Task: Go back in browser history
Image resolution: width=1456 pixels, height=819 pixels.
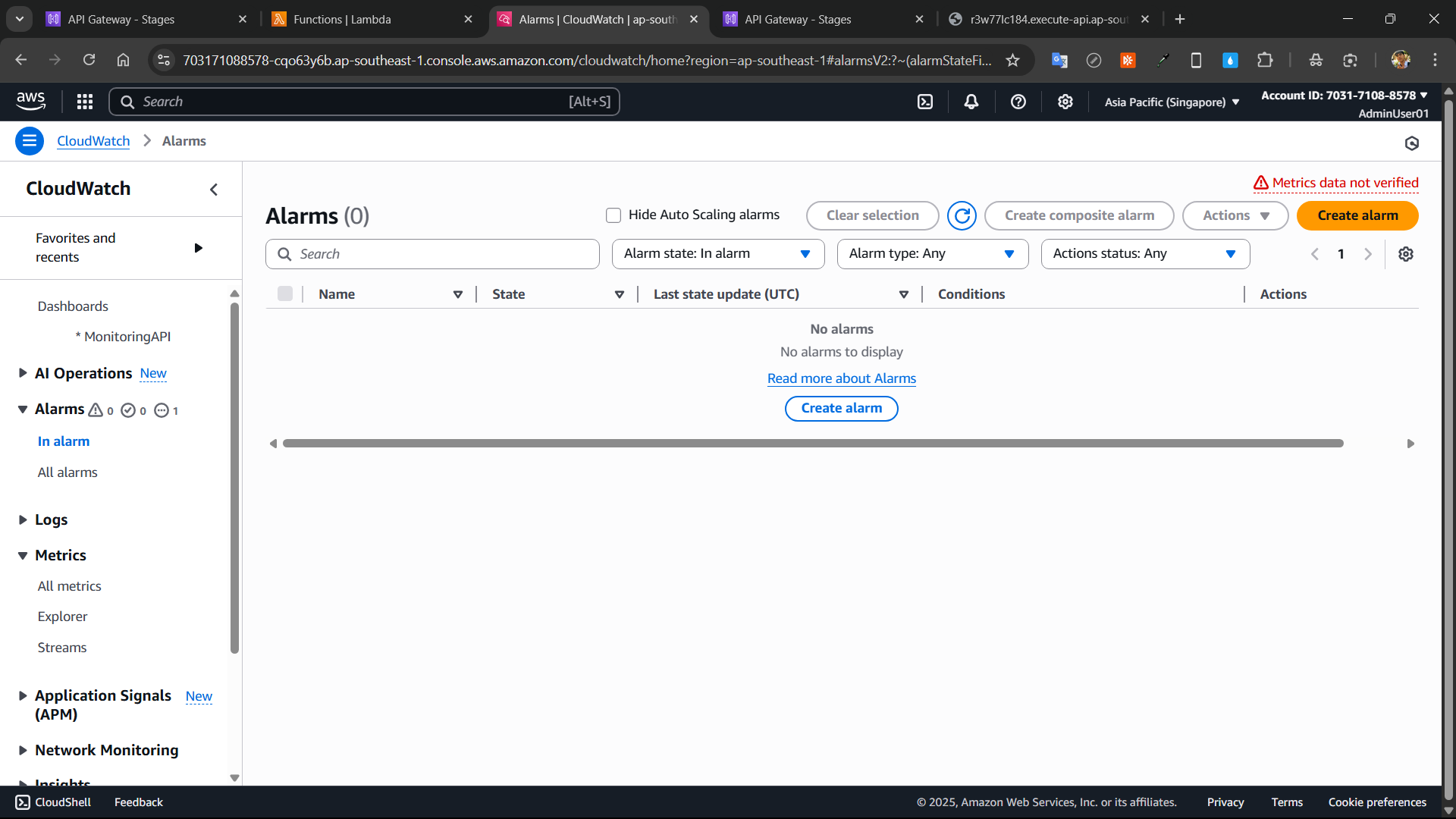Action: 21,60
